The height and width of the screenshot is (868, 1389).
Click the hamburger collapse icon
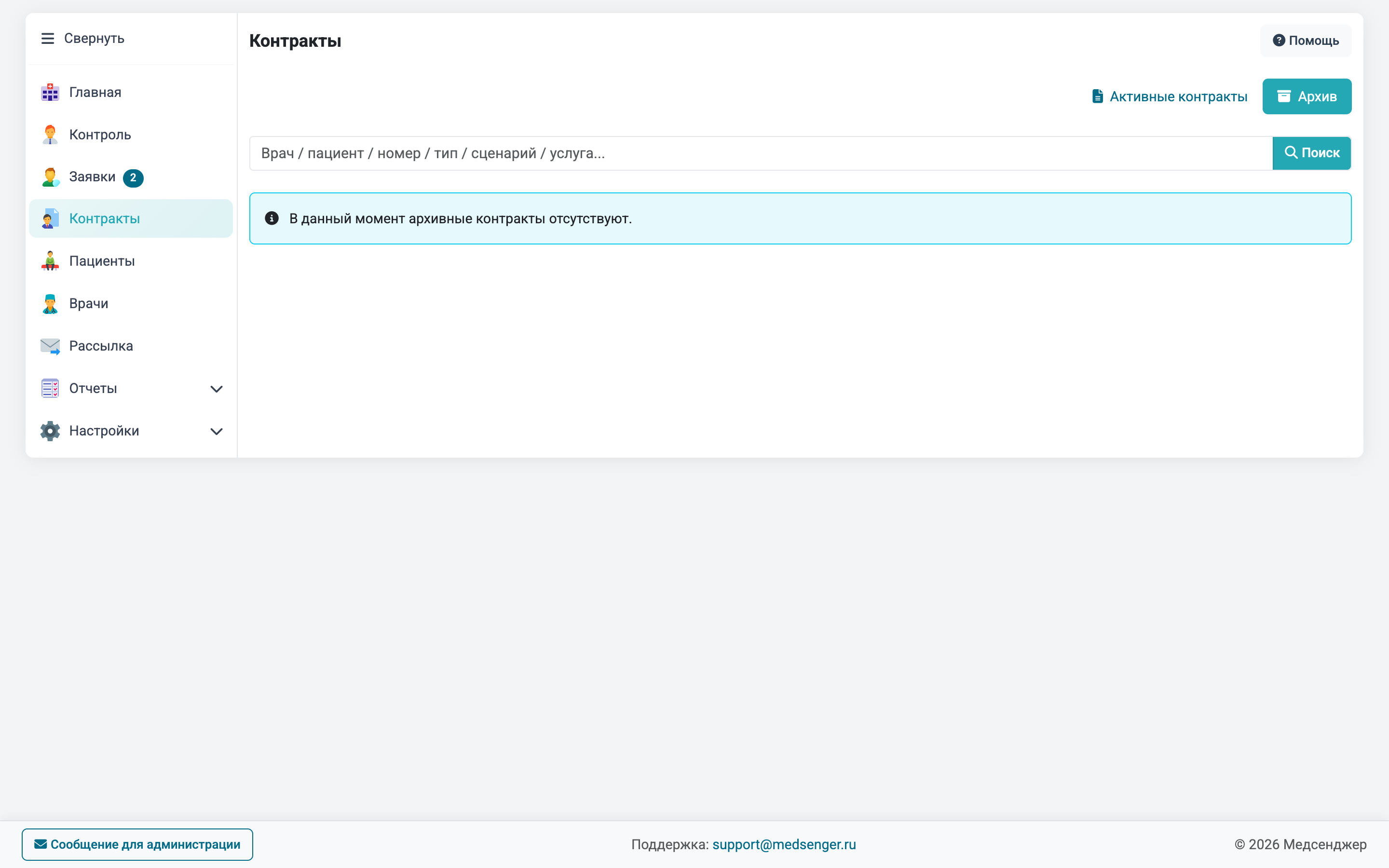point(48,39)
